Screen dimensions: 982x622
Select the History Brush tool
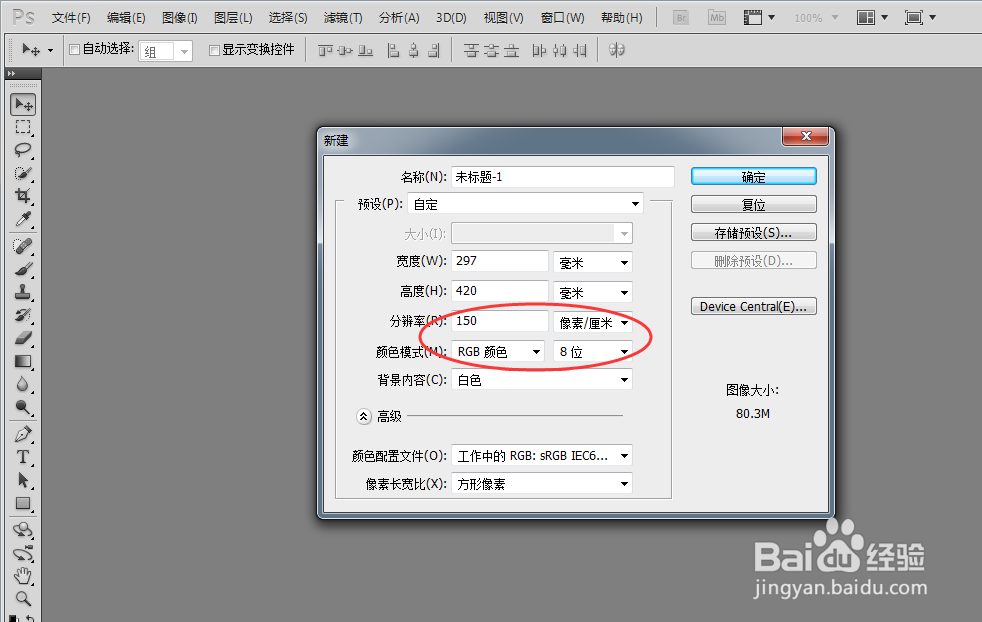coord(23,315)
